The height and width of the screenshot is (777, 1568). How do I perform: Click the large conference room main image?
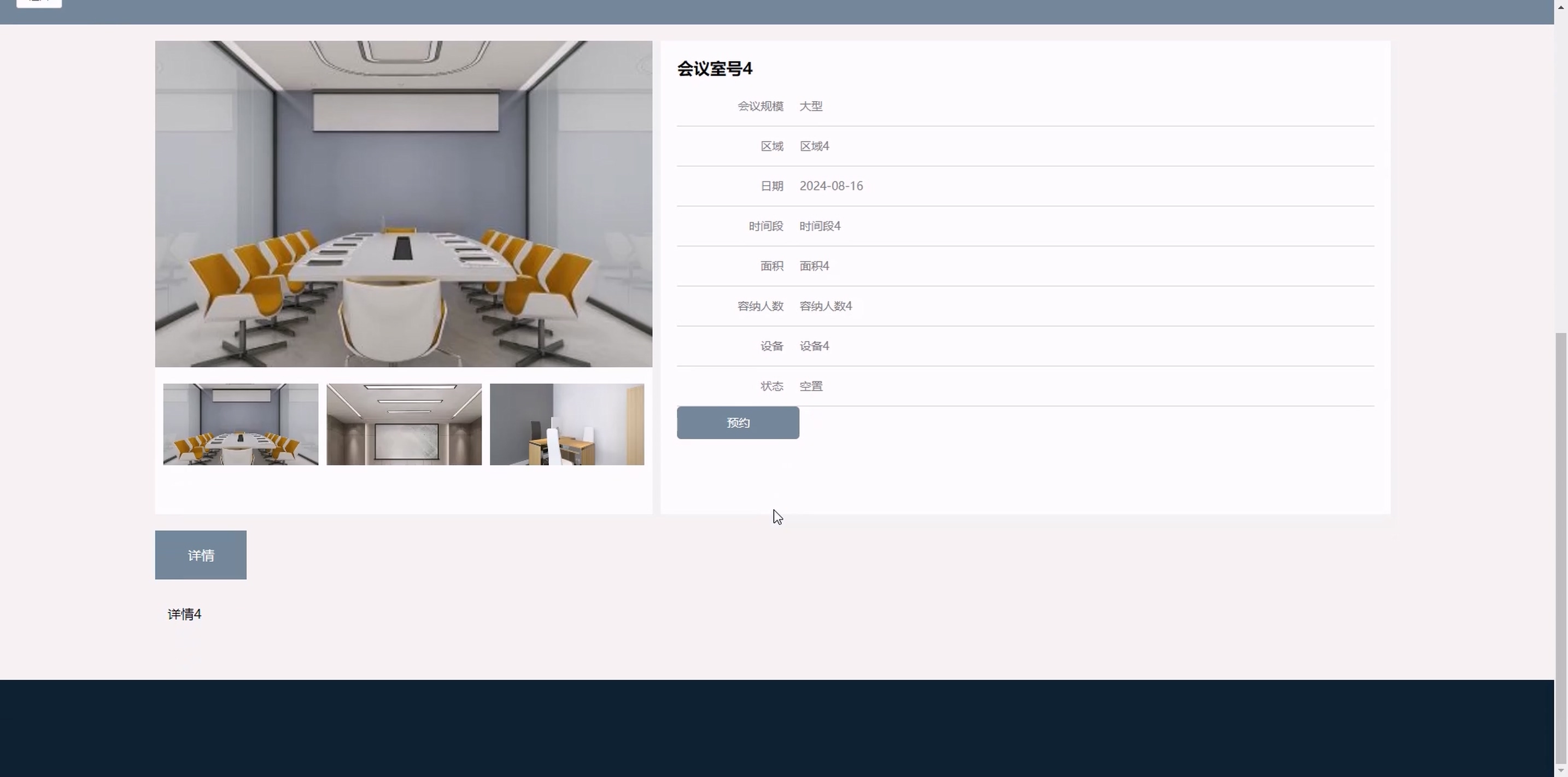[403, 204]
